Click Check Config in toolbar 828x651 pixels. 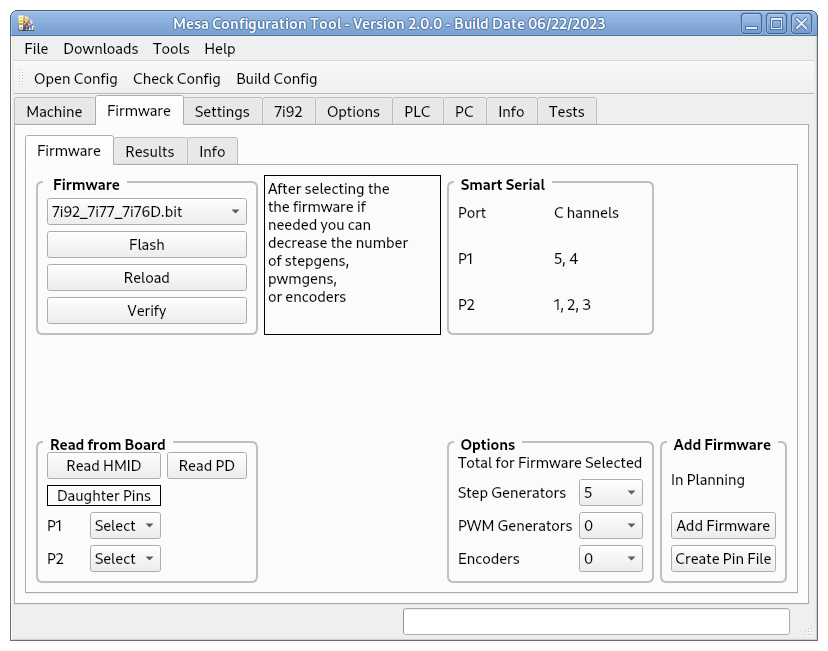(176, 79)
